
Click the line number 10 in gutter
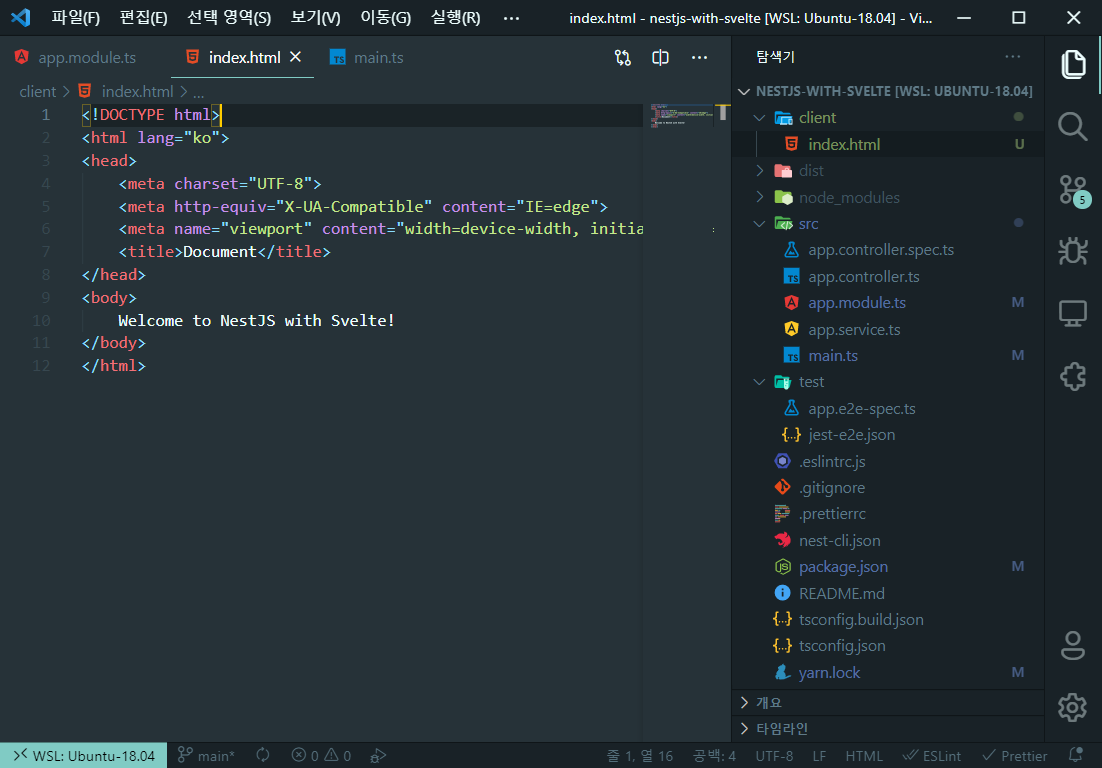[41, 320]
